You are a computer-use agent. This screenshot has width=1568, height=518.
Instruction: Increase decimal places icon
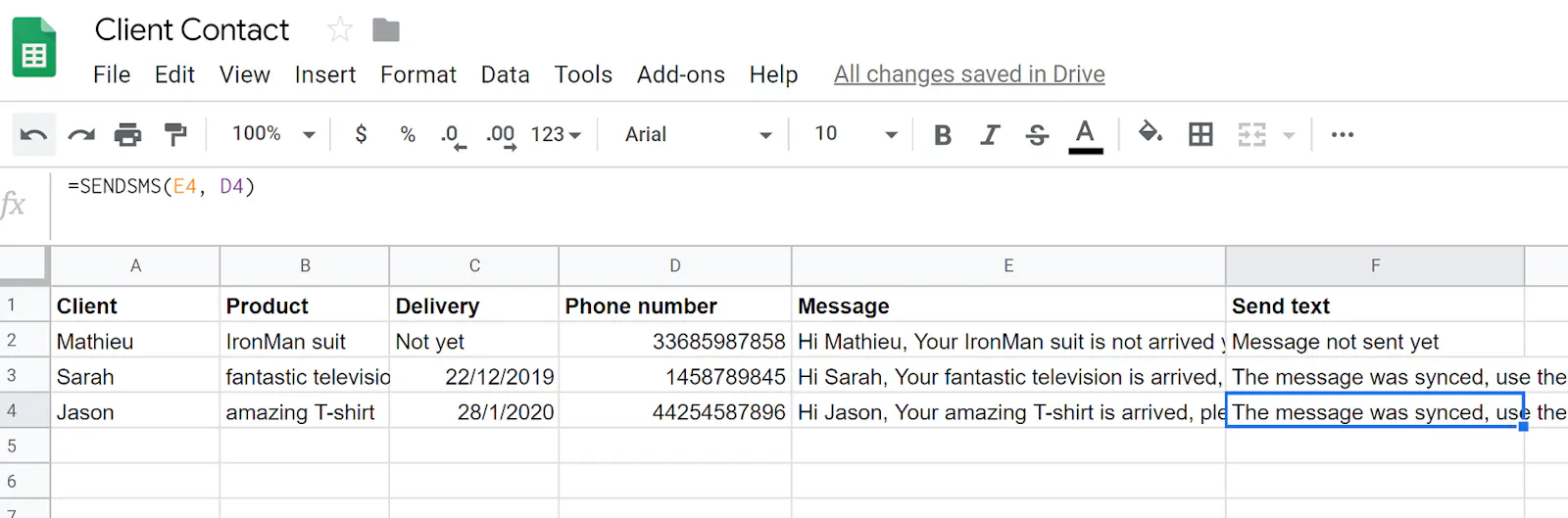point(501,135)
